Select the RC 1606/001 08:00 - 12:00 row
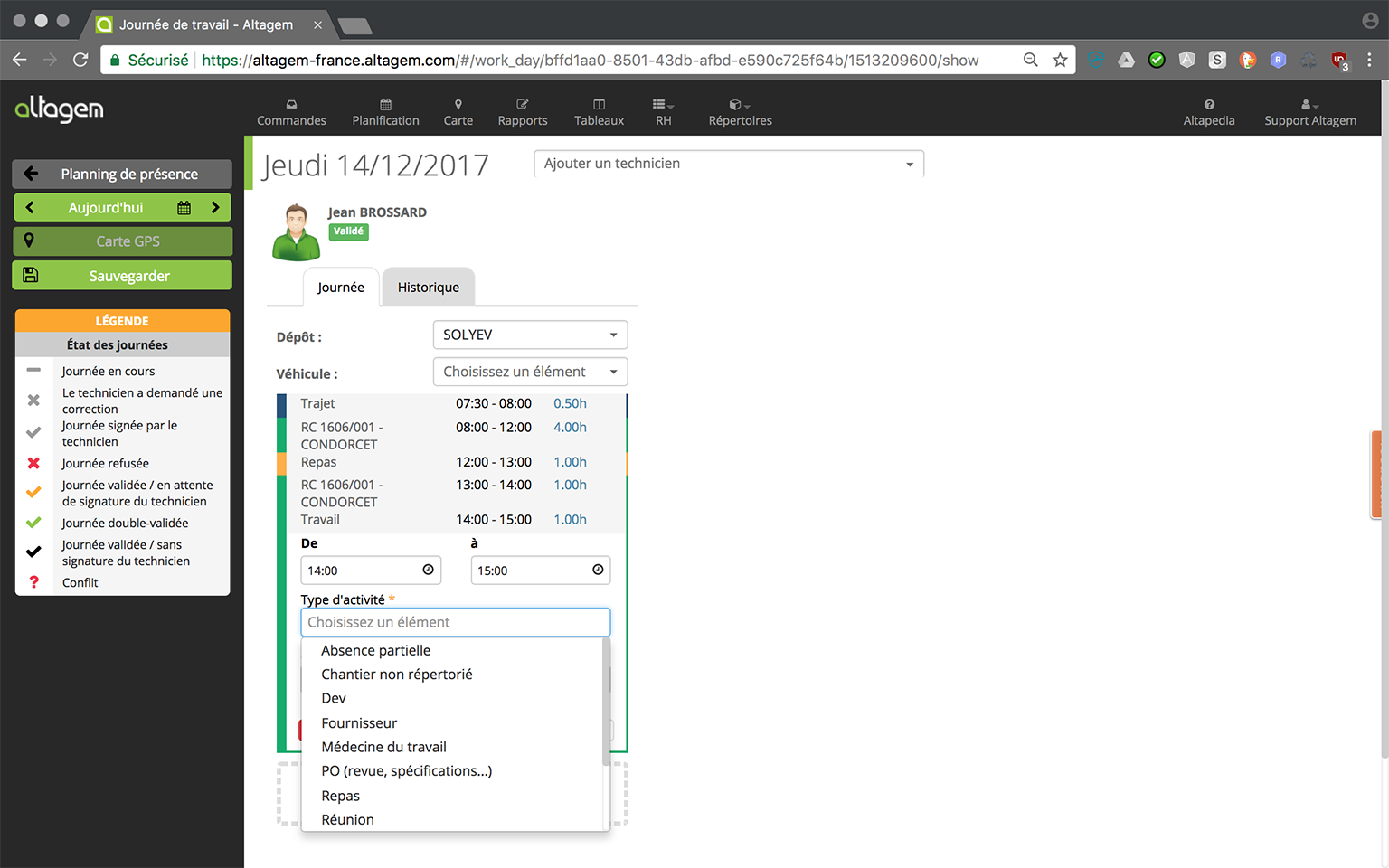The image size is (1389, 868). (x=451, y=436)
